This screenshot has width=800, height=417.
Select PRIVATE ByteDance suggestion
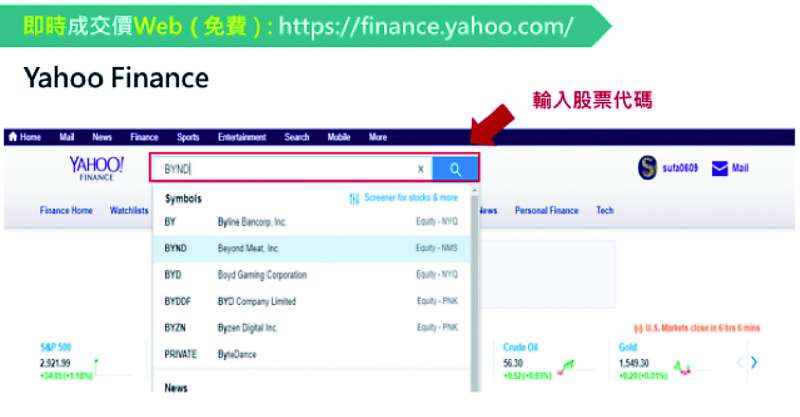coord(311,354)
